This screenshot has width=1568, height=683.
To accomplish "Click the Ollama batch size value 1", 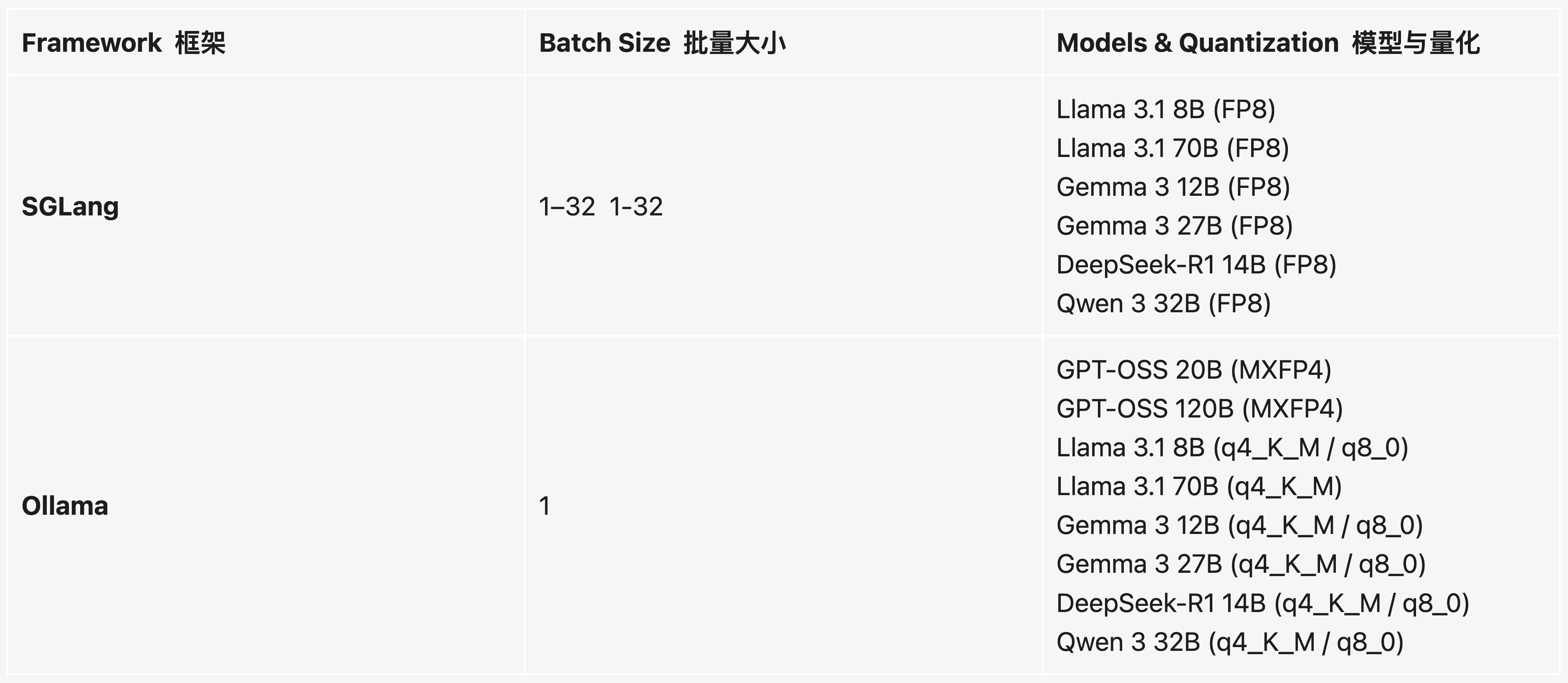I will pos(545,506).
